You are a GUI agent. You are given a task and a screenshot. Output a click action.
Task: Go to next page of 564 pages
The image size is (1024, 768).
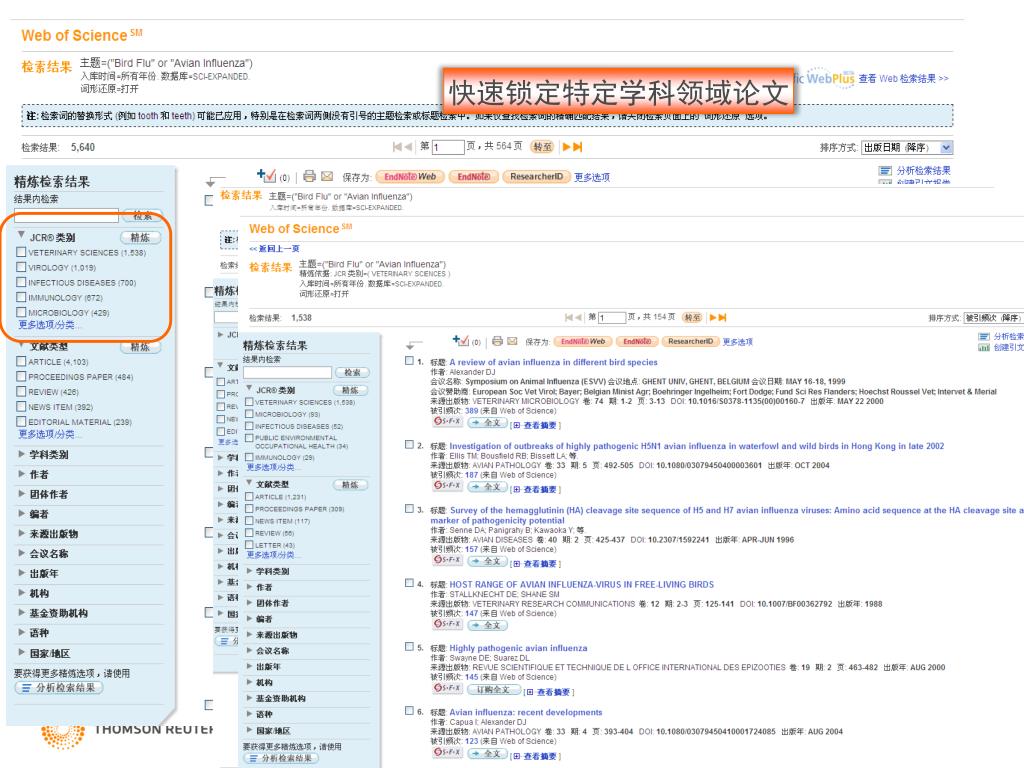click(566, 147)
